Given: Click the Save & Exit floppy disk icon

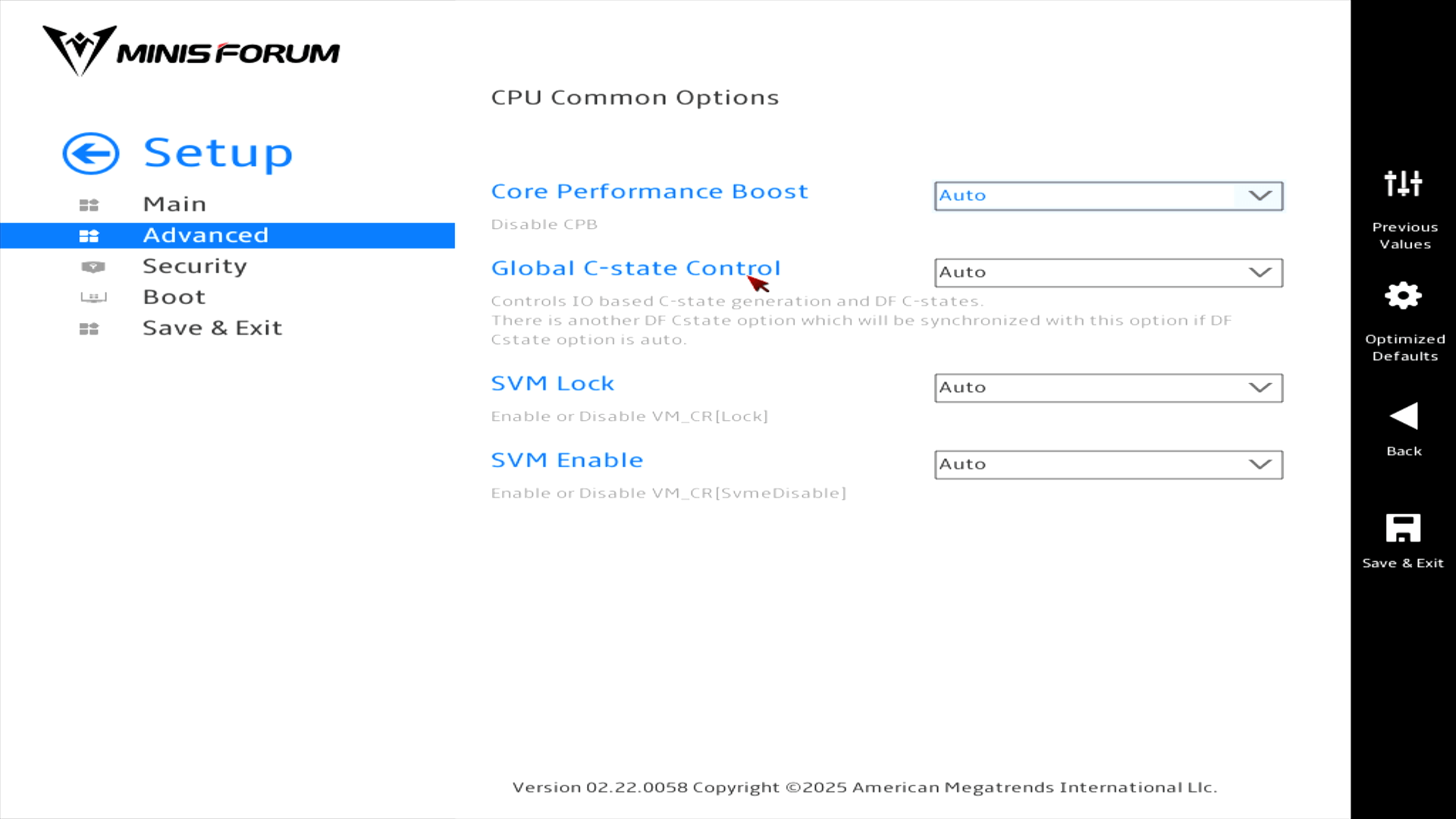Looking at the screenshot, I should [x=1403, y=528].
